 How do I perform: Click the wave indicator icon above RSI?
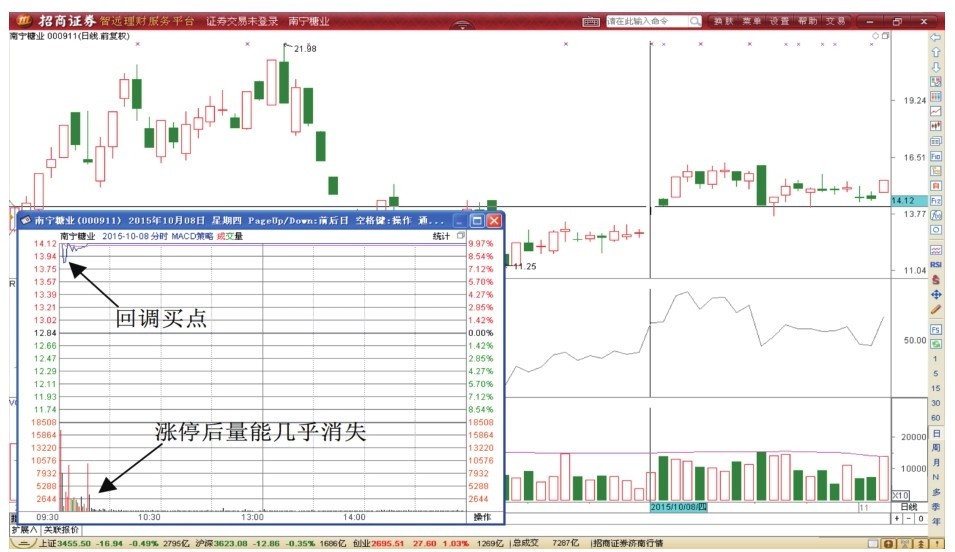pyautogui.click(x=936, y=250)
